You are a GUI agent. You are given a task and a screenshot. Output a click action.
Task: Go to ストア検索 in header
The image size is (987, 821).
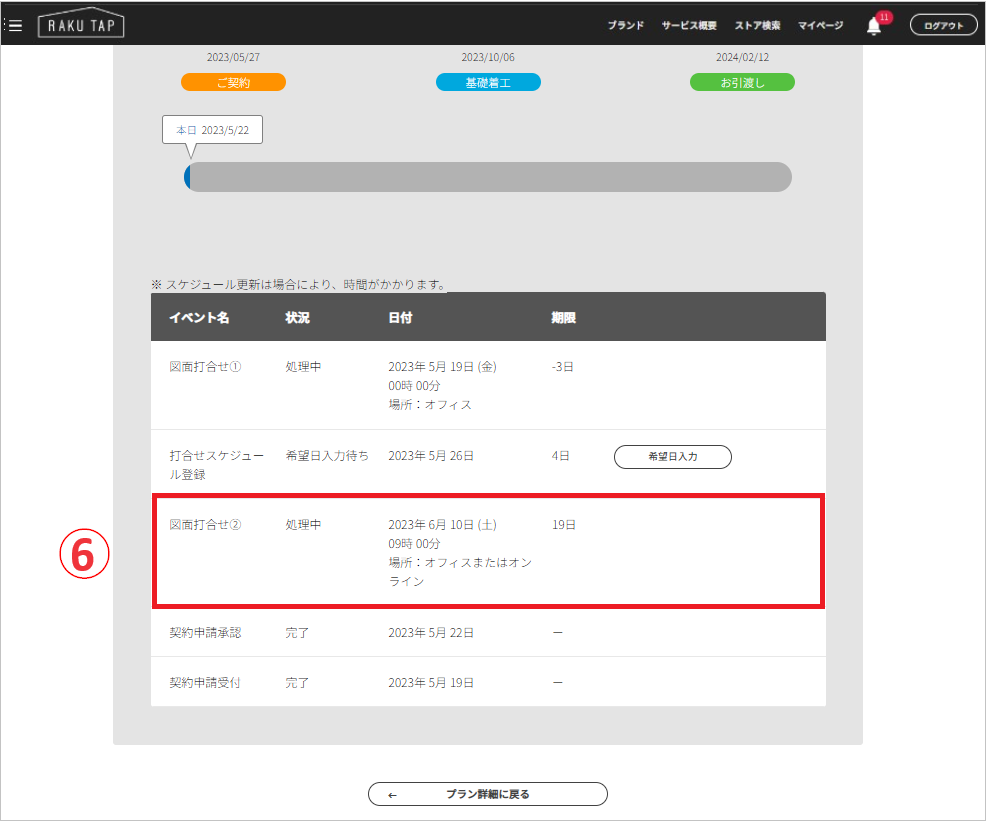(757, 25)
